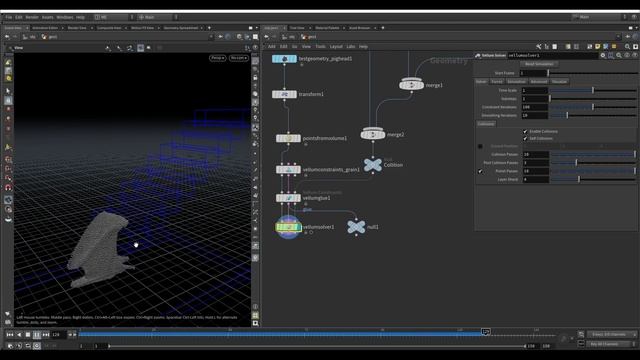Select the Collision null node

pos(373,165)
